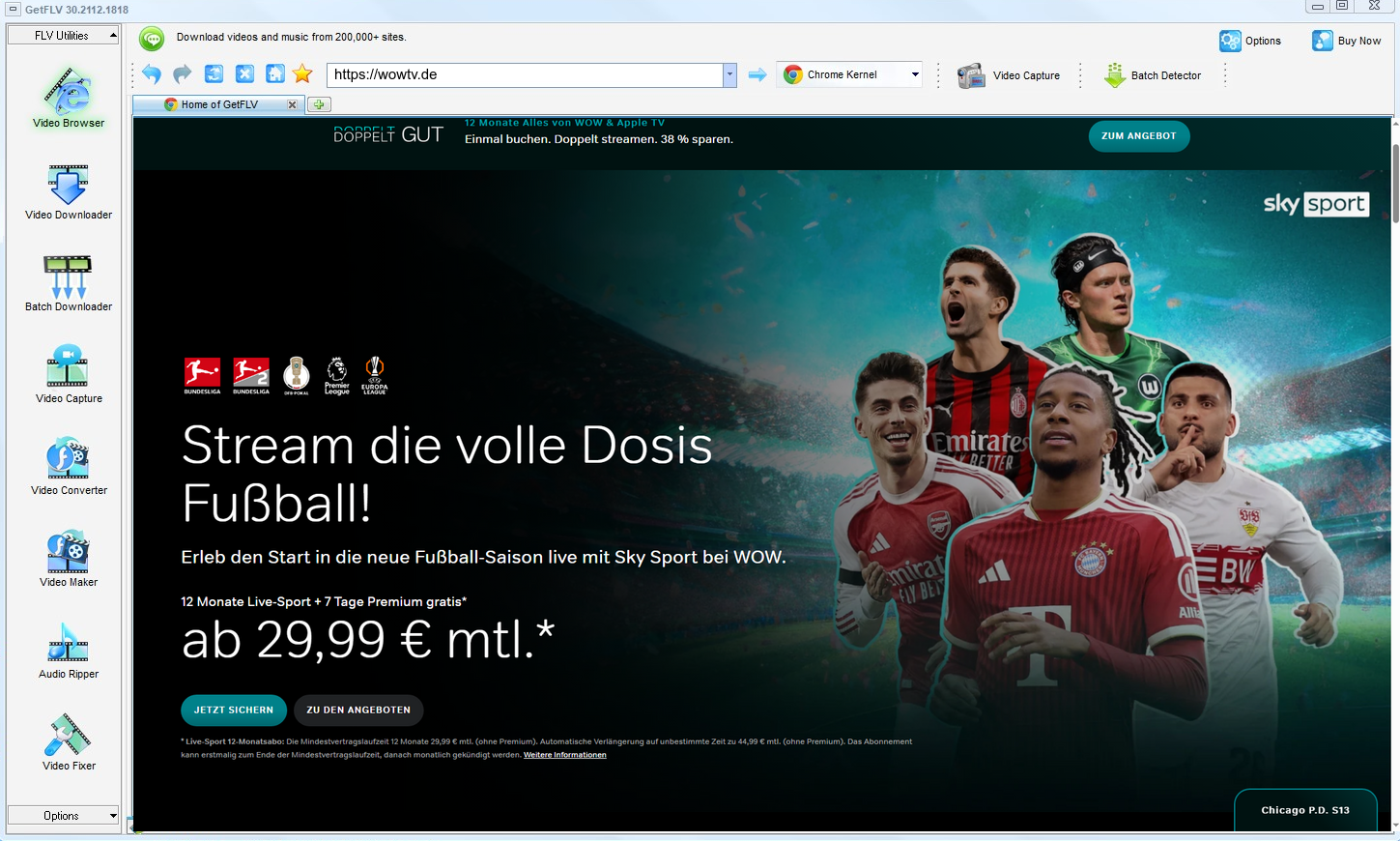Viewport: 1400px width, 841px height.
Task: Open the URL history dropdown arrow
Action: coord(729,74)
